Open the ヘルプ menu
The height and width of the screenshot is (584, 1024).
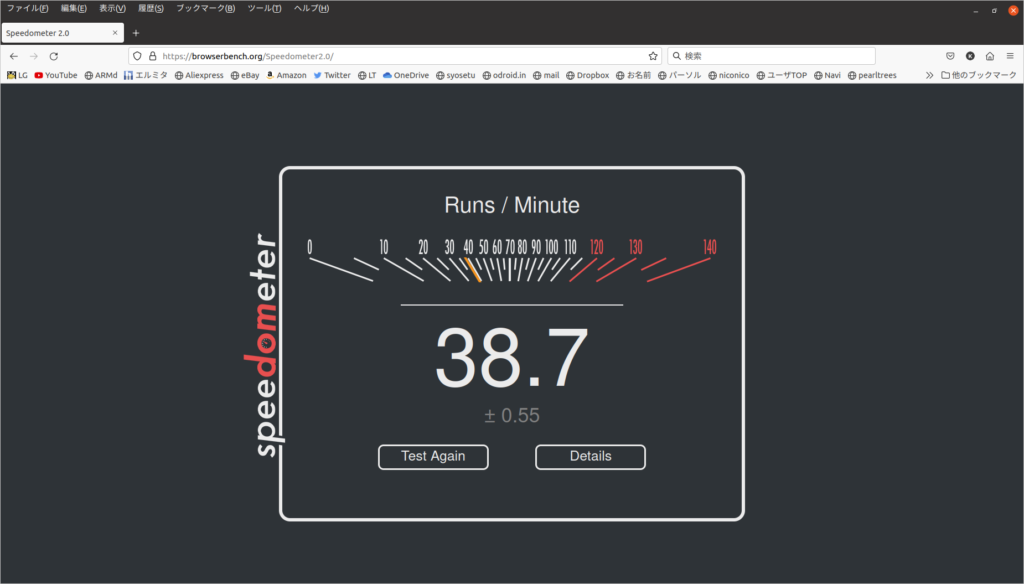[x=312, y=8]
